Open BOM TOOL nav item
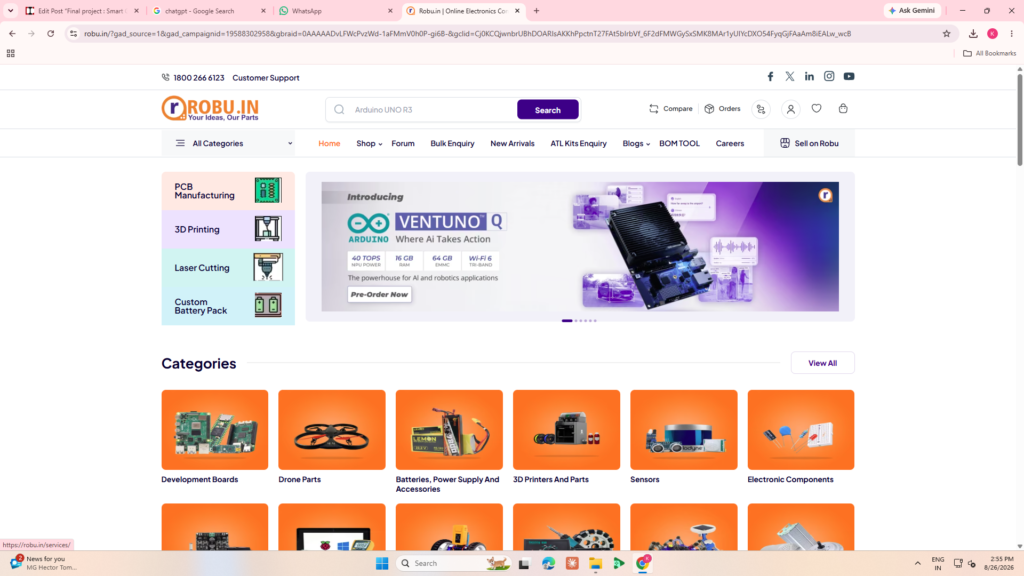Viewport: 1024px width, 576px height. (x=679, y=144)
